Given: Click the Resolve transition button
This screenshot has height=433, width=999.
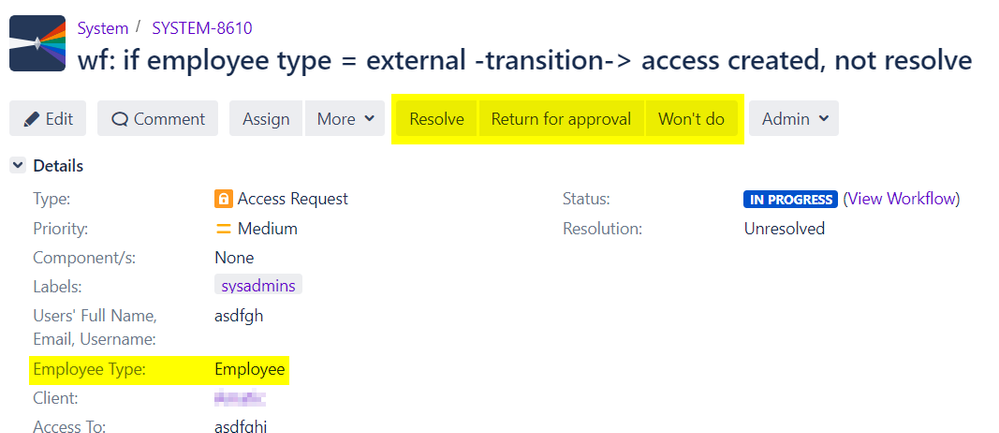Looking at the screenshot, I should pyautogui.click(x=436, y=118).
